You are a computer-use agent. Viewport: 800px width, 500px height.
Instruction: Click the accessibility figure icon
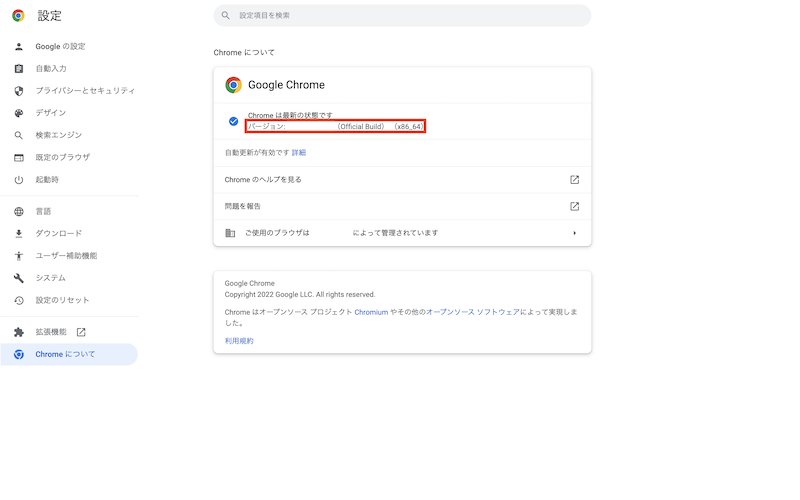pos(19,256)
